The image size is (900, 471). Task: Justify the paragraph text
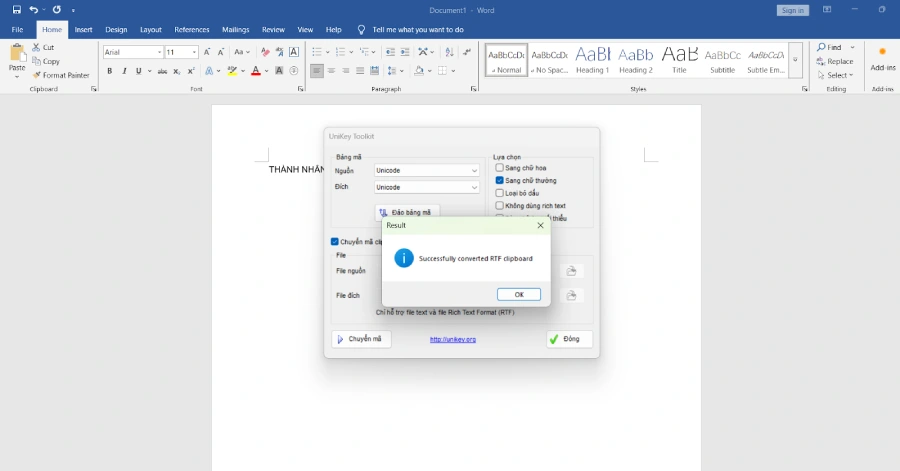(x=360, y=71)
